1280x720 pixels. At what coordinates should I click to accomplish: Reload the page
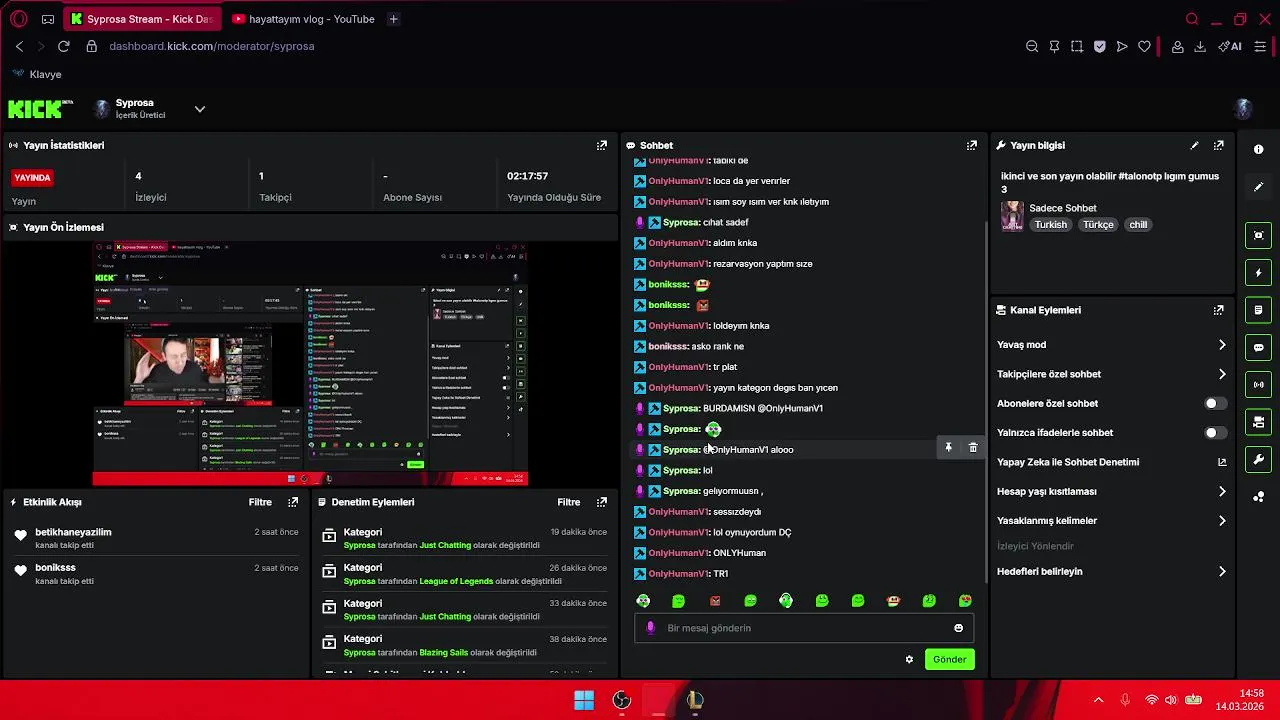[x=63, y=46]
